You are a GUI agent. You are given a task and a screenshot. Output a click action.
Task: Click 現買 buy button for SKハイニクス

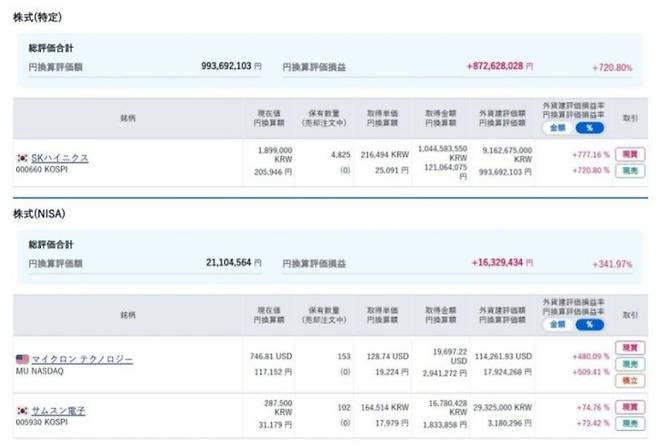click(630, 154)
